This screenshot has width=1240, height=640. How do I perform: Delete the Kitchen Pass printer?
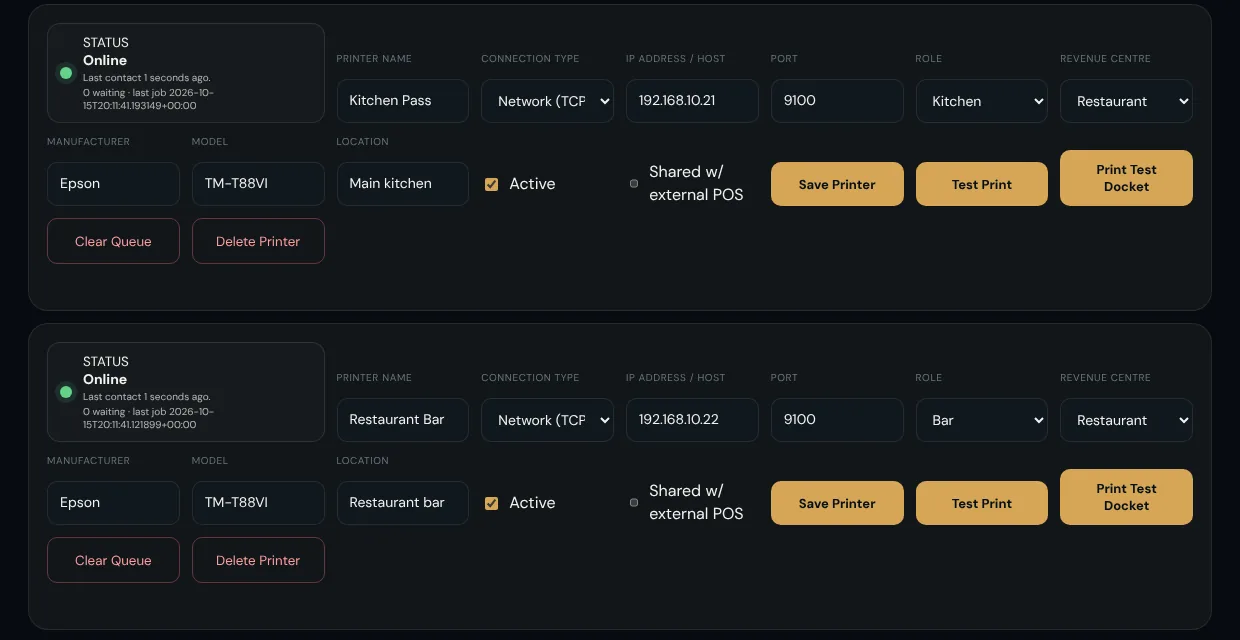point(258,241)
